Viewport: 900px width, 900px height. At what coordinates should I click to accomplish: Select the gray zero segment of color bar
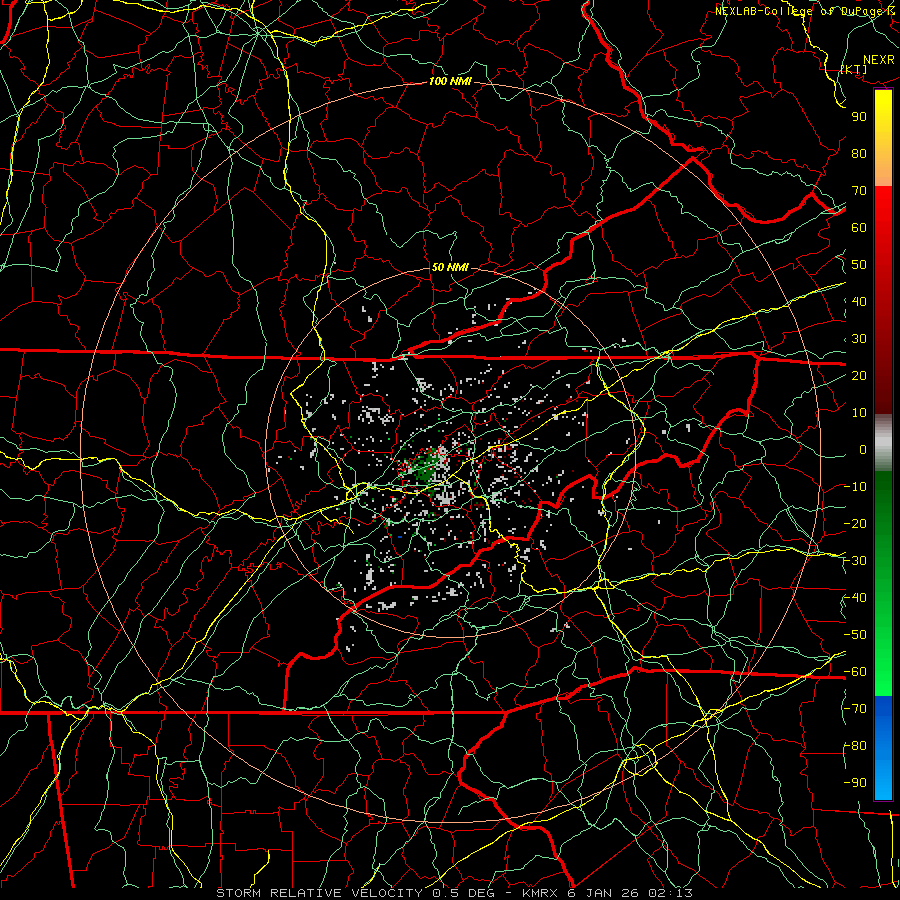(x=883, y=442)
